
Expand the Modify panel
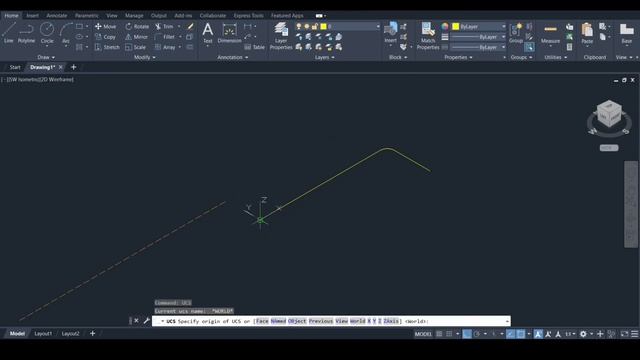coord(144,58)
